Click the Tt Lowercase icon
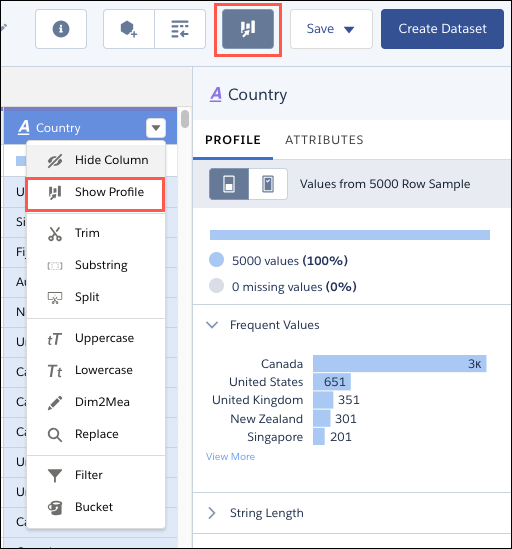Image resolution: width=512 pixels, height=549 pixels. click(x=55, y=371)
